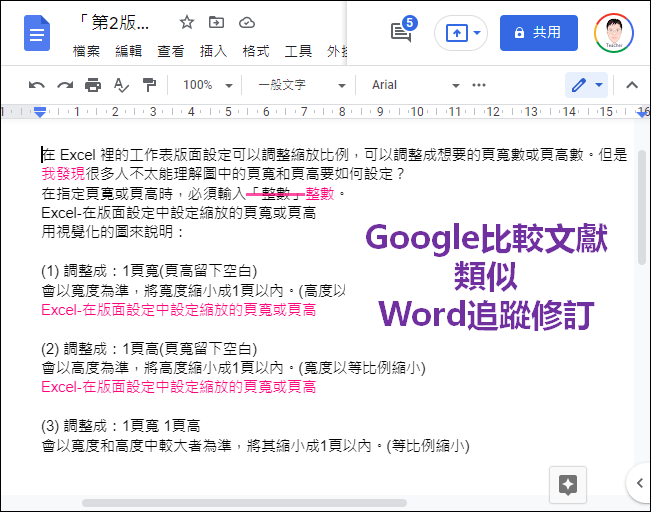
Task: Click the heading (2) 調整成:1頁高
Action: (x=149, y=349)
